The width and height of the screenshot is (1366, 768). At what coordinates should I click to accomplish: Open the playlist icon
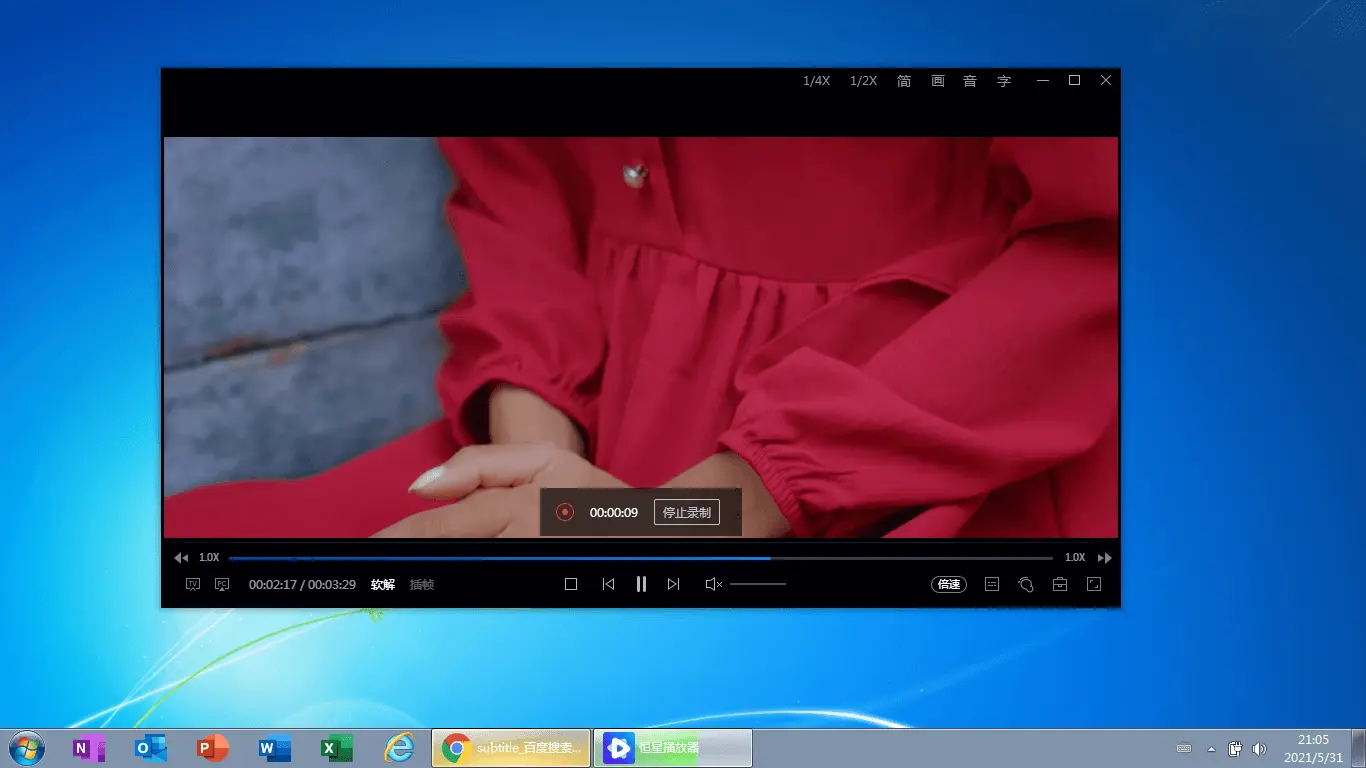(x=992, y=584)
